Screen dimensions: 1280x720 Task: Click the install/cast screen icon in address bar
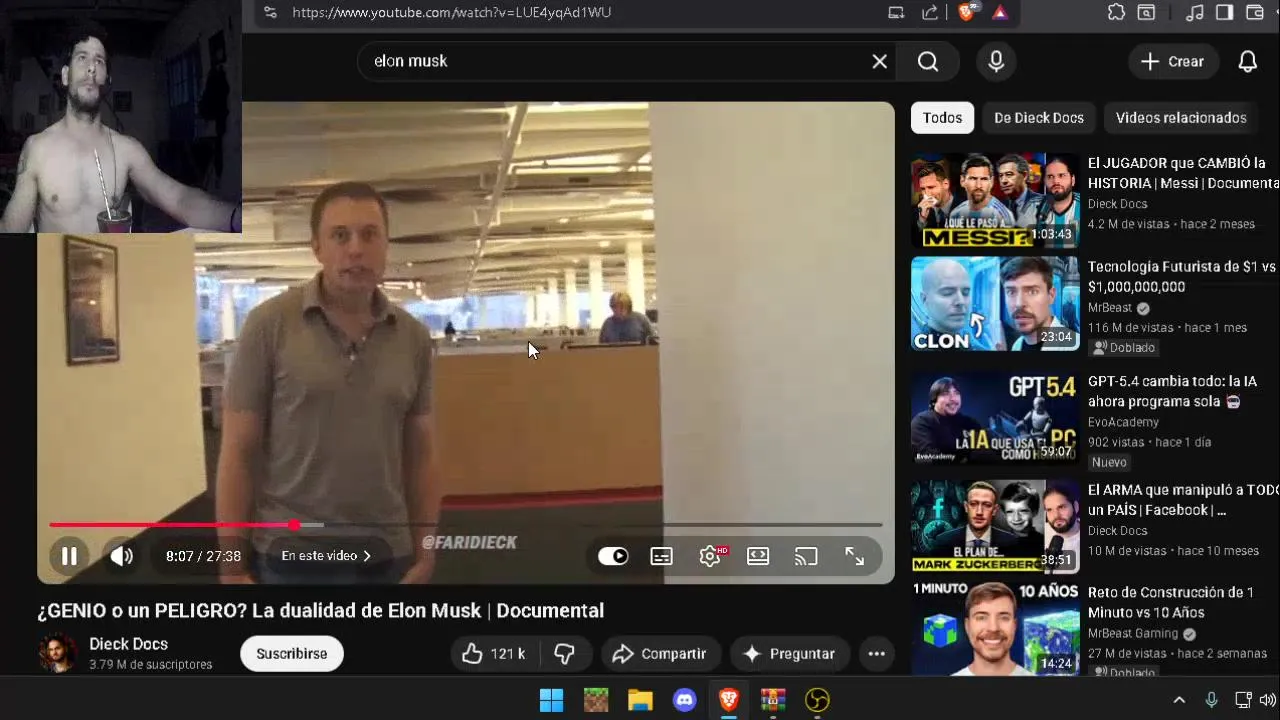click(896, 12)
